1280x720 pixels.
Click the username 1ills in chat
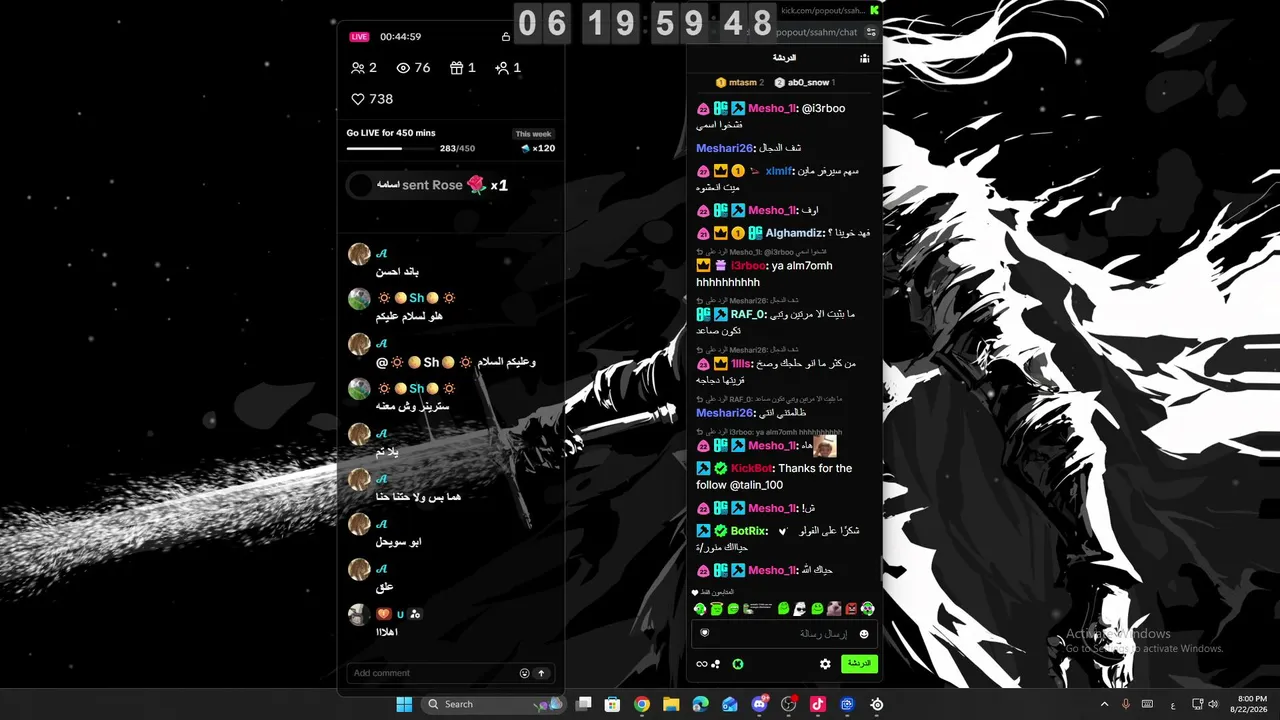click(741, 364)
